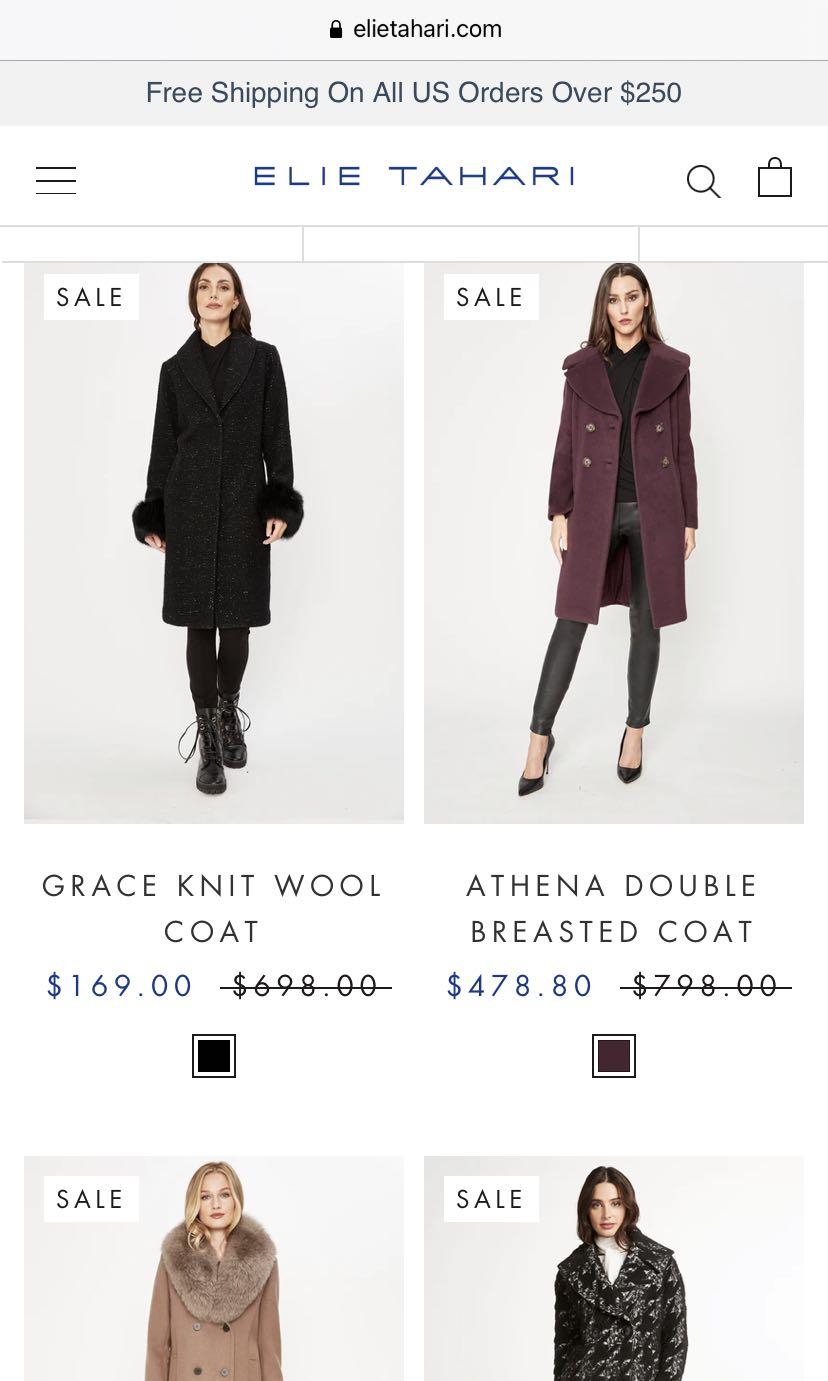The height and width of the screenshot is (1381, 828).
Task: Tap the free shipping announcement banner
Action: click(414, 93)
